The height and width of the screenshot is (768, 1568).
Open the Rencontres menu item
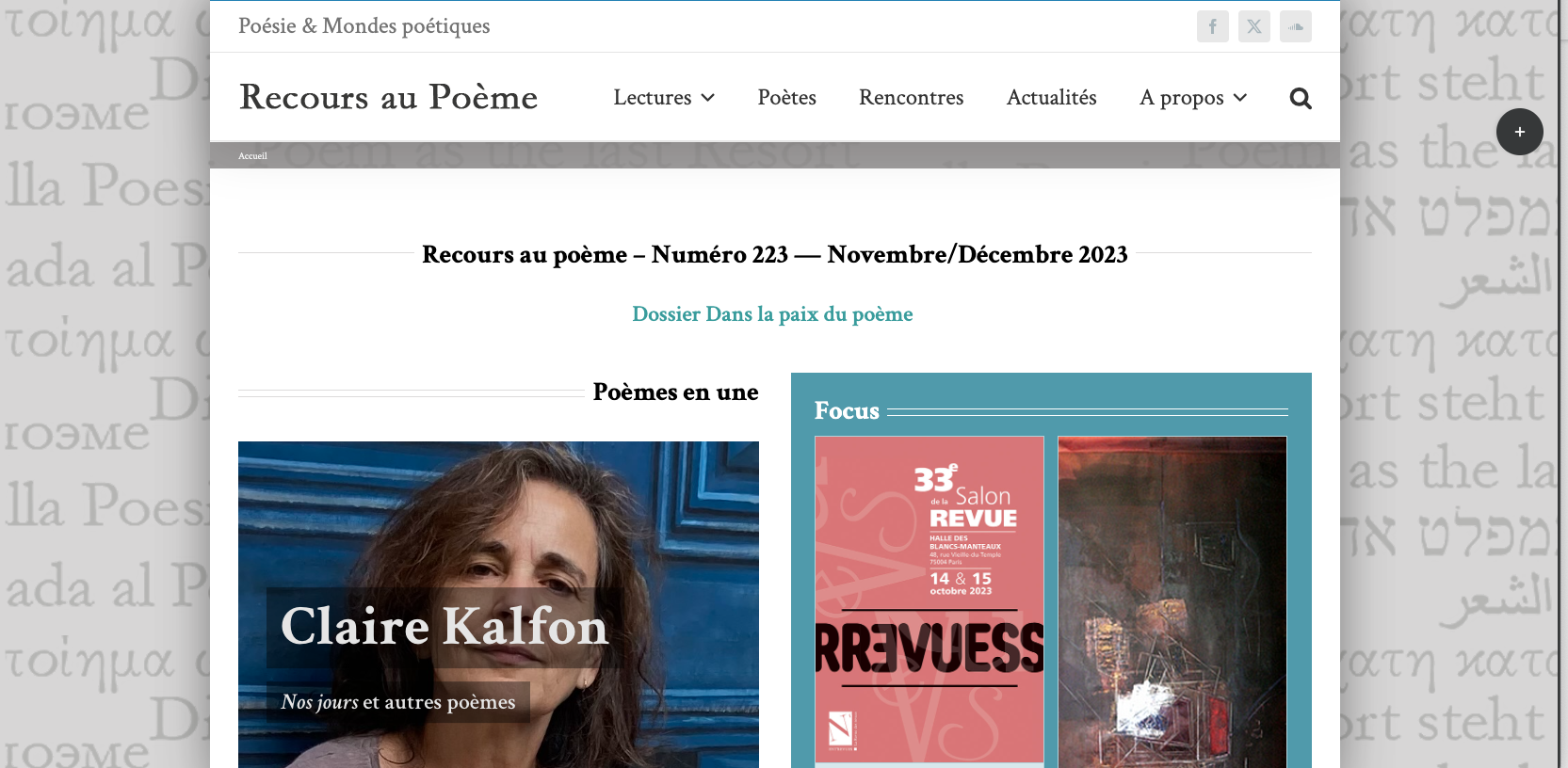[912, 98]
